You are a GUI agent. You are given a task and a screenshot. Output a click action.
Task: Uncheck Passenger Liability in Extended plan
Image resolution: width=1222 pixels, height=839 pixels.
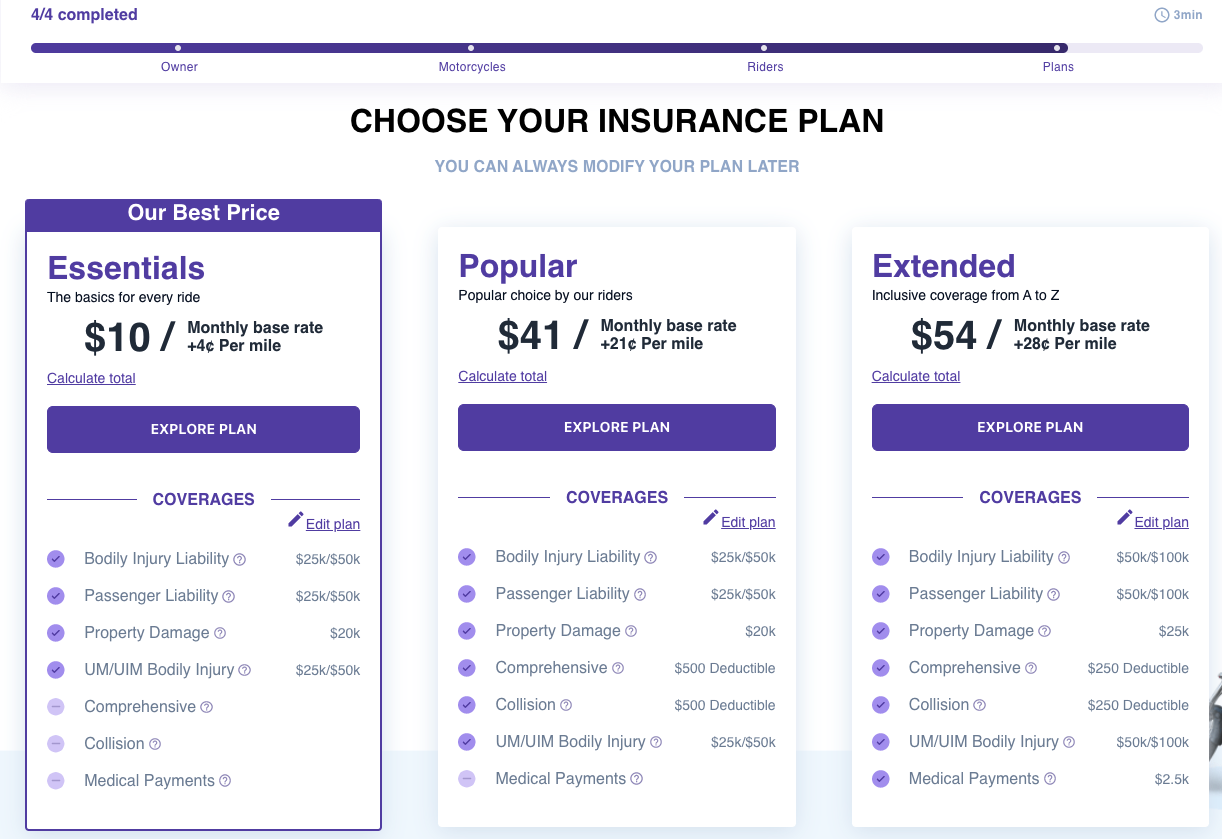pos(881,594)
